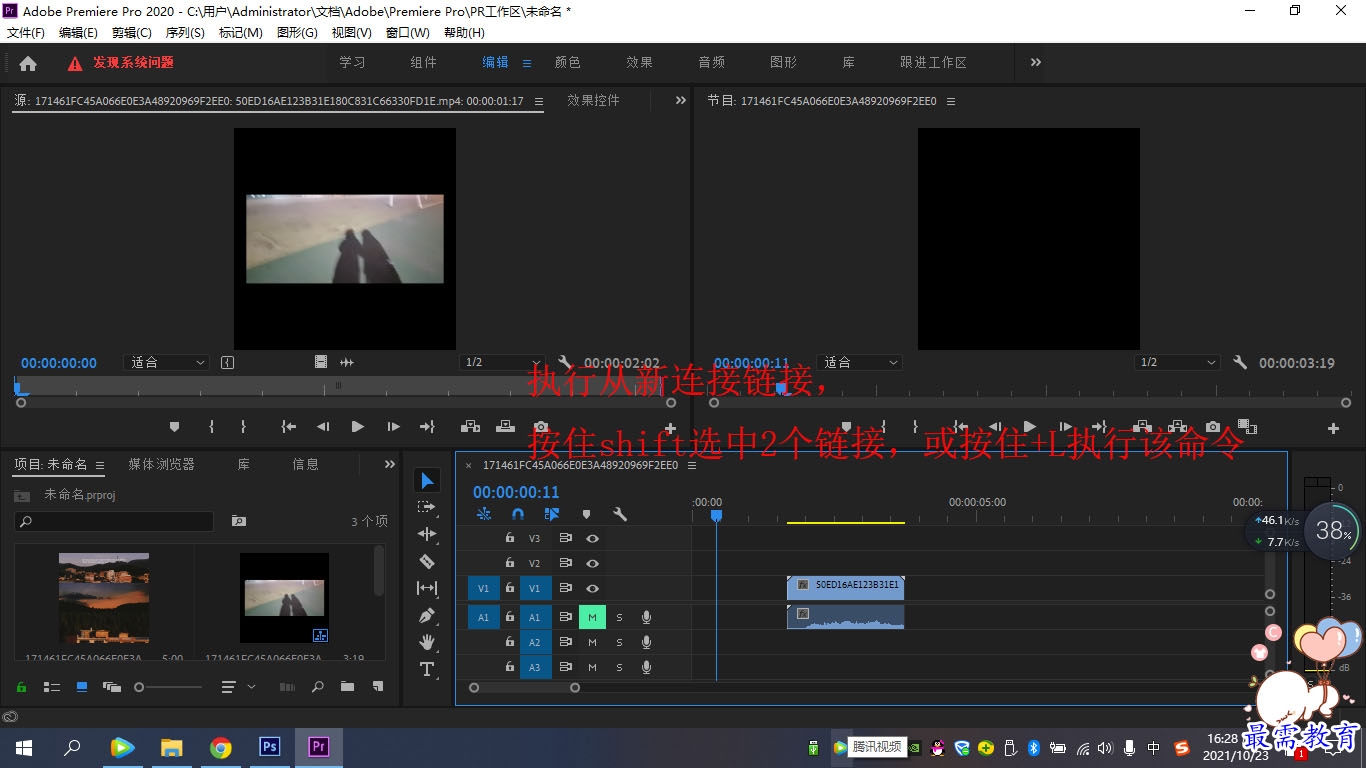Toggle insert sequences as nests icon
Screen dimensions: 1366x768
point(484,514)
